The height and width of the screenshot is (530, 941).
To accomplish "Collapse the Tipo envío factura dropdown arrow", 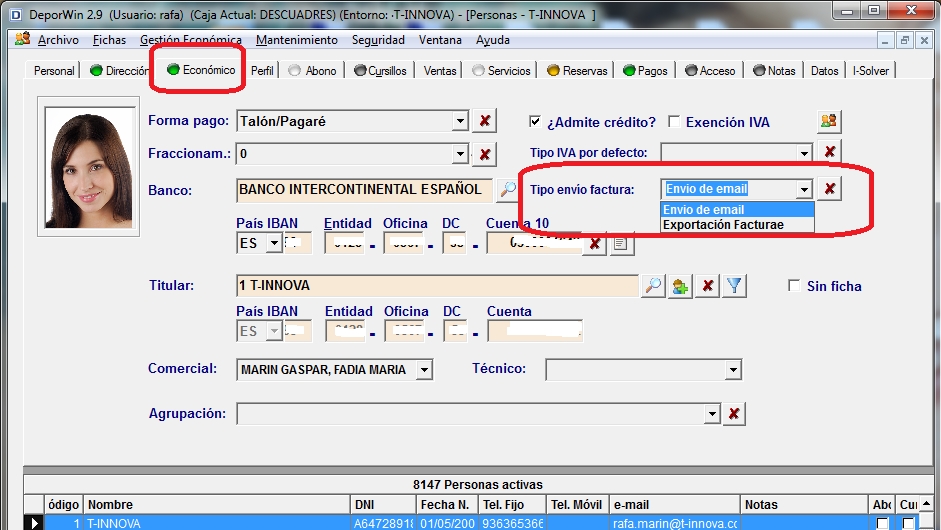I will pyautogui.click(x=804, y=190).
